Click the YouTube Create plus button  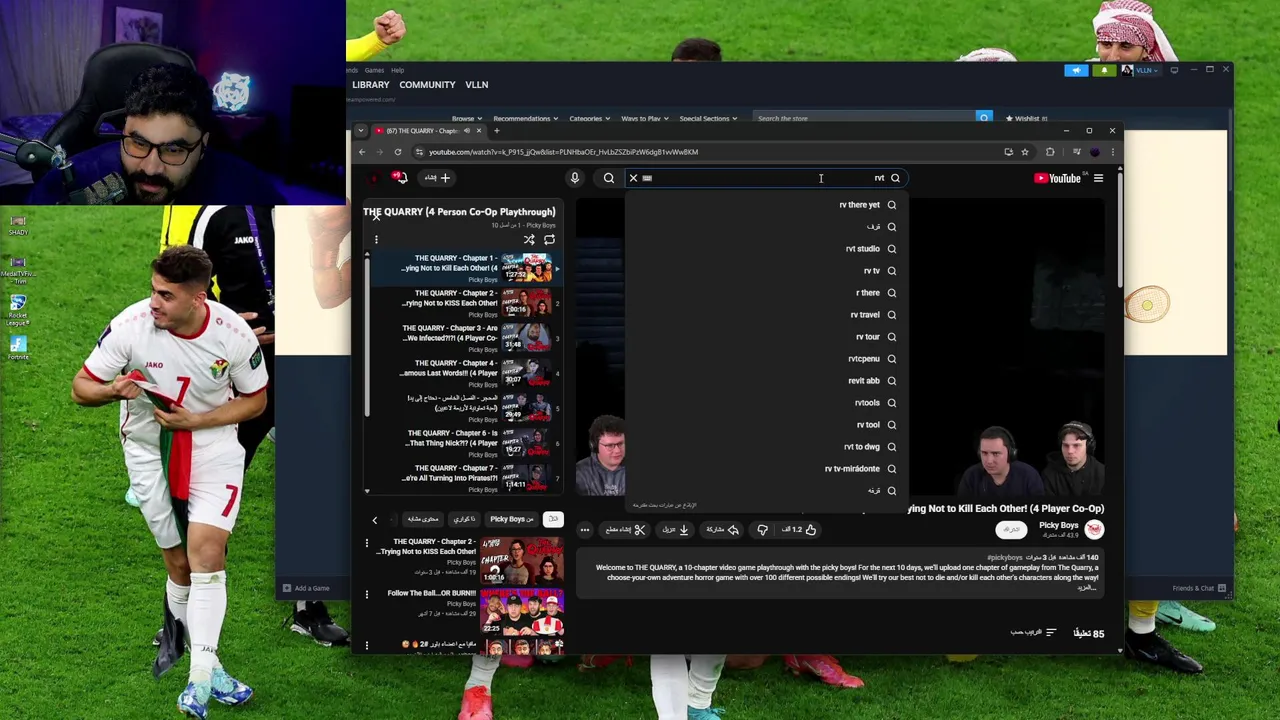437,178
